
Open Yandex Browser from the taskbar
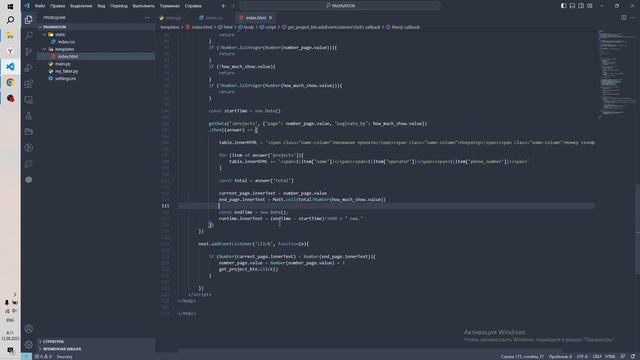pos(10,51)
